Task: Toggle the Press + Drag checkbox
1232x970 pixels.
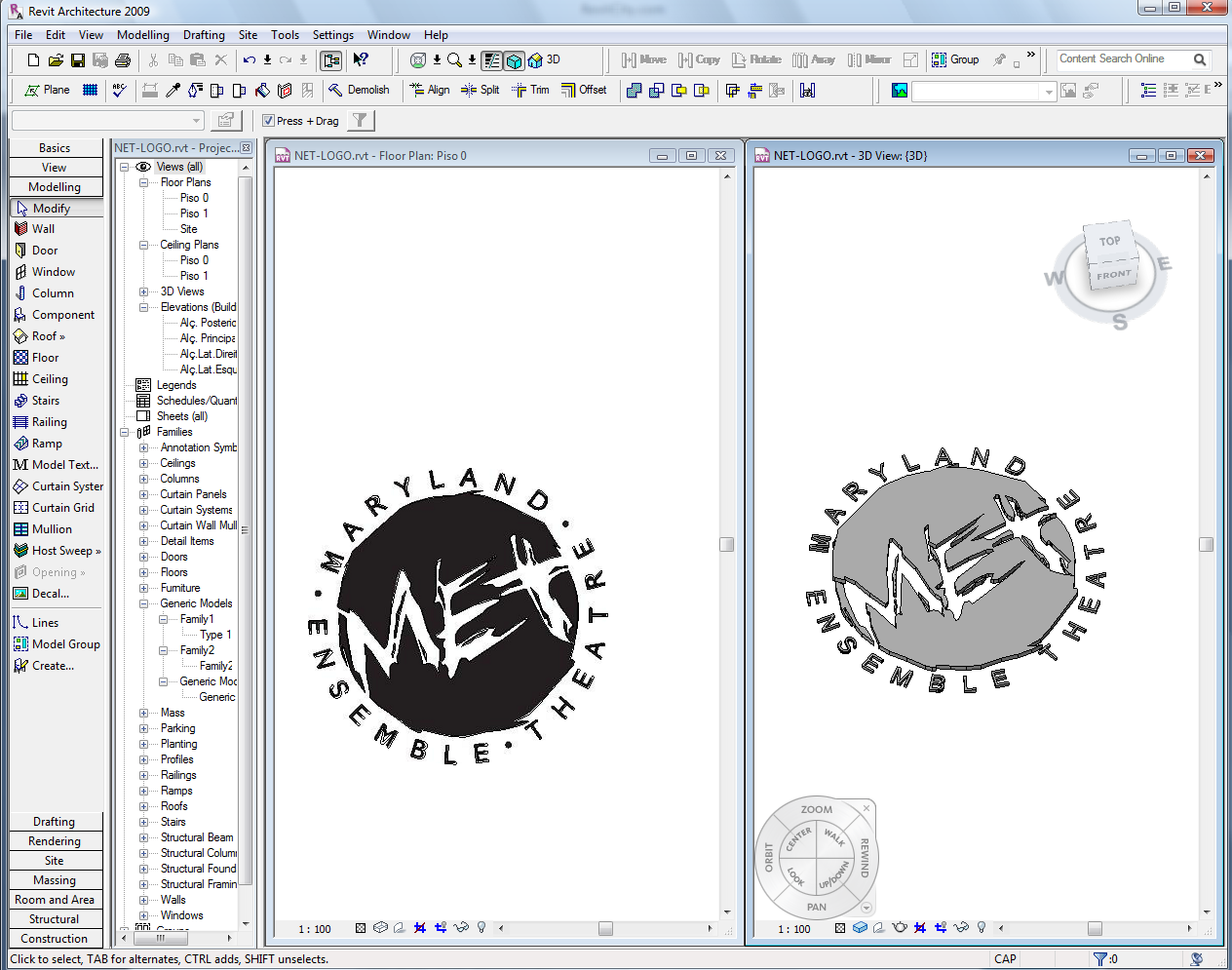Action: [x=268, y=120]
